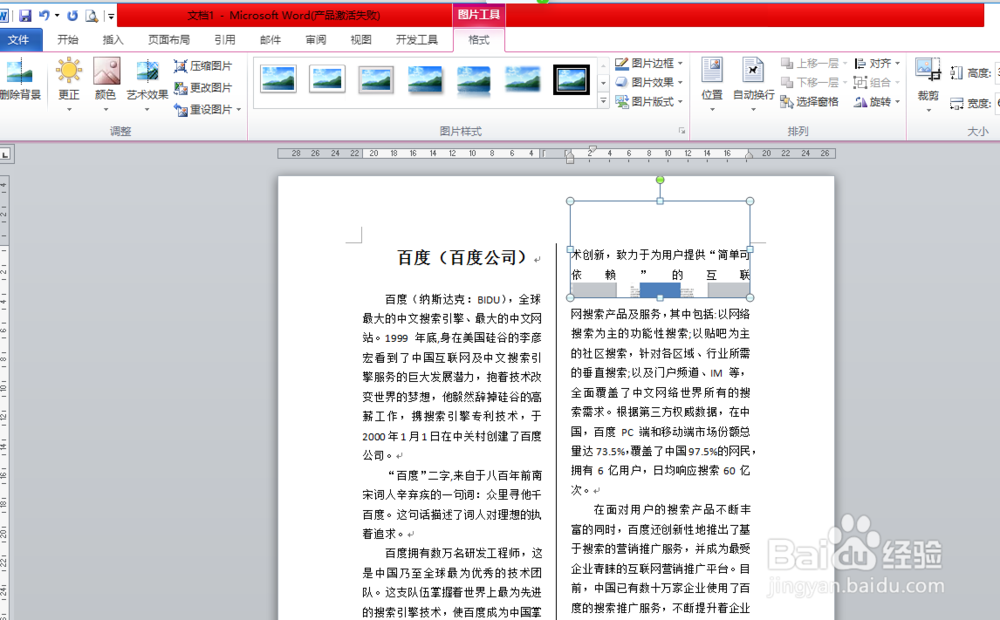Click the 组合 group objects button
Viewport: 1000px width, 620px height.
(876, 82)
